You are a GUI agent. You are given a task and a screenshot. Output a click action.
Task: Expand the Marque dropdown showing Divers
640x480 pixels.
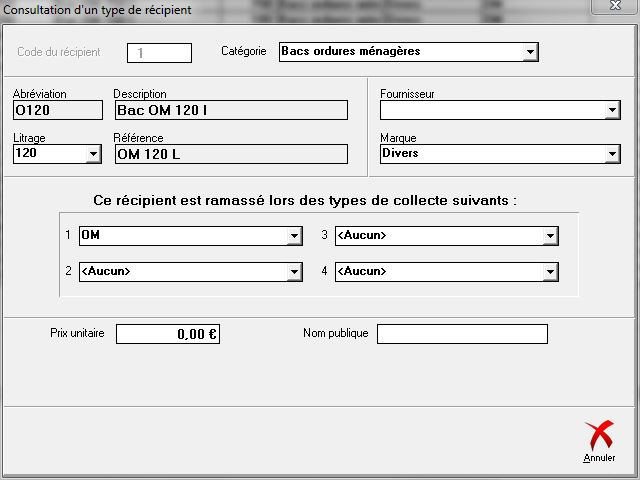point(612,154)
